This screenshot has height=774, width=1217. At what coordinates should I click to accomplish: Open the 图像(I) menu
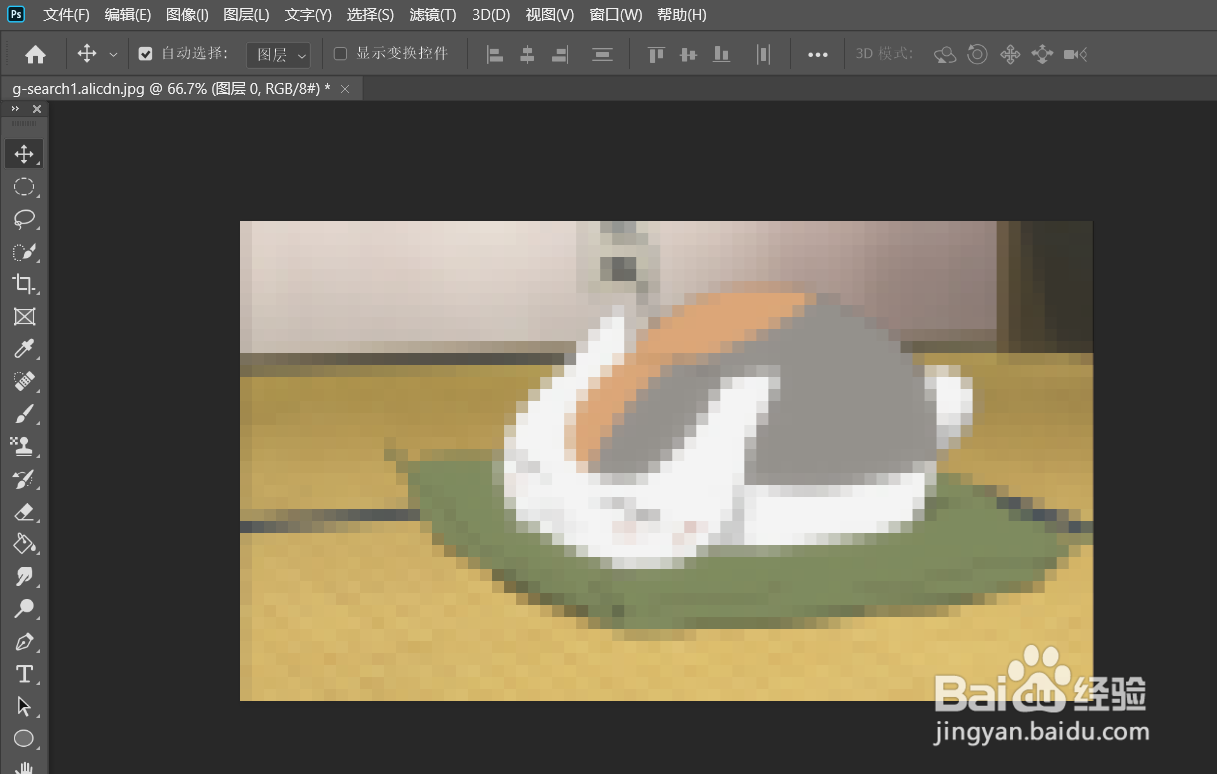click(x=187, y=15)
